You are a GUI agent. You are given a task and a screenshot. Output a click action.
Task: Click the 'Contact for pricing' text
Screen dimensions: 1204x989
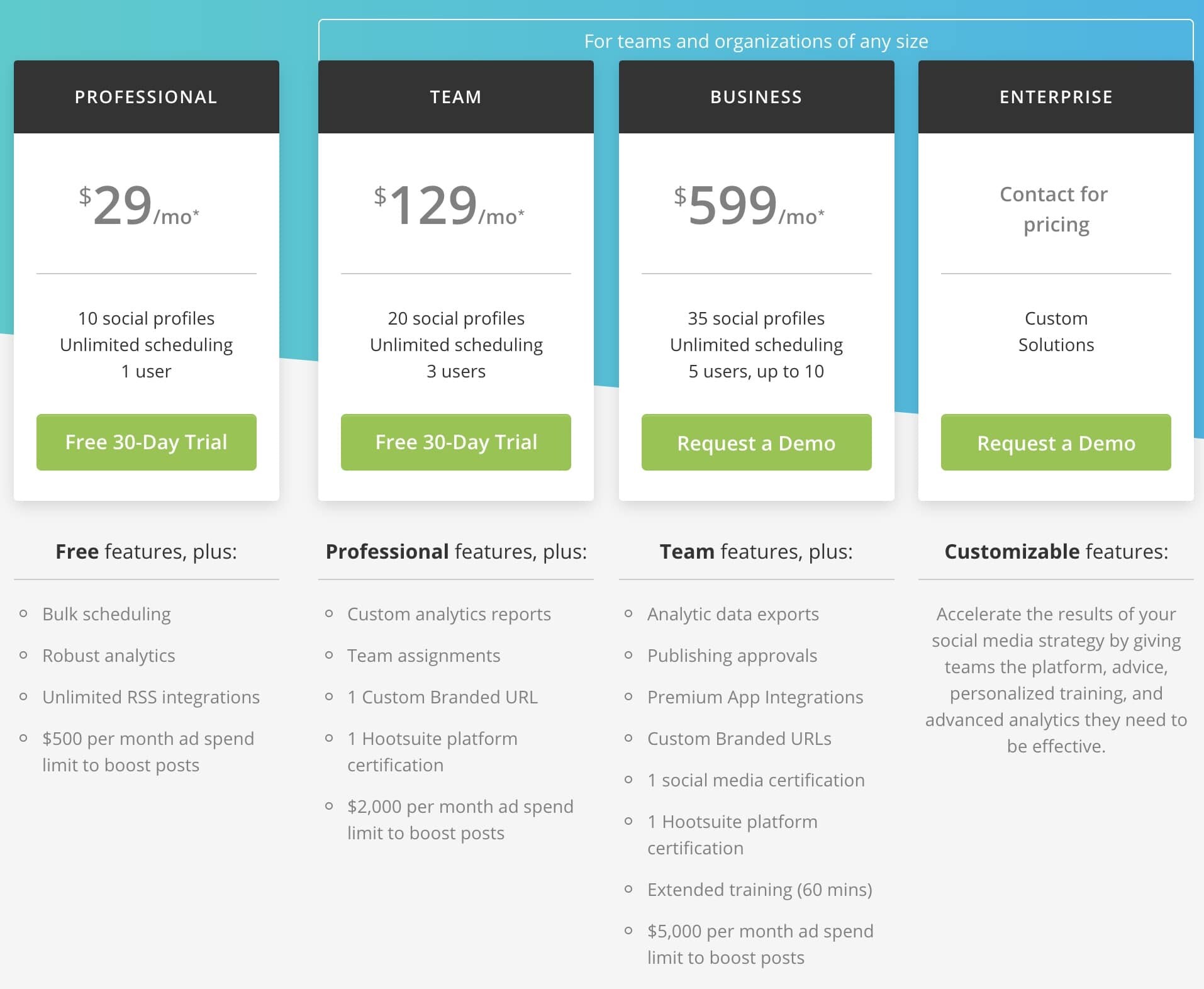1055,210
